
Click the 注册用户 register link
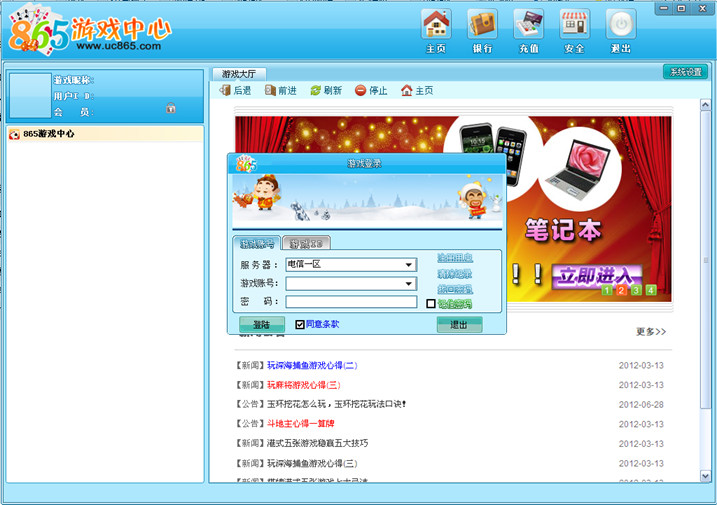coord(455,258)
